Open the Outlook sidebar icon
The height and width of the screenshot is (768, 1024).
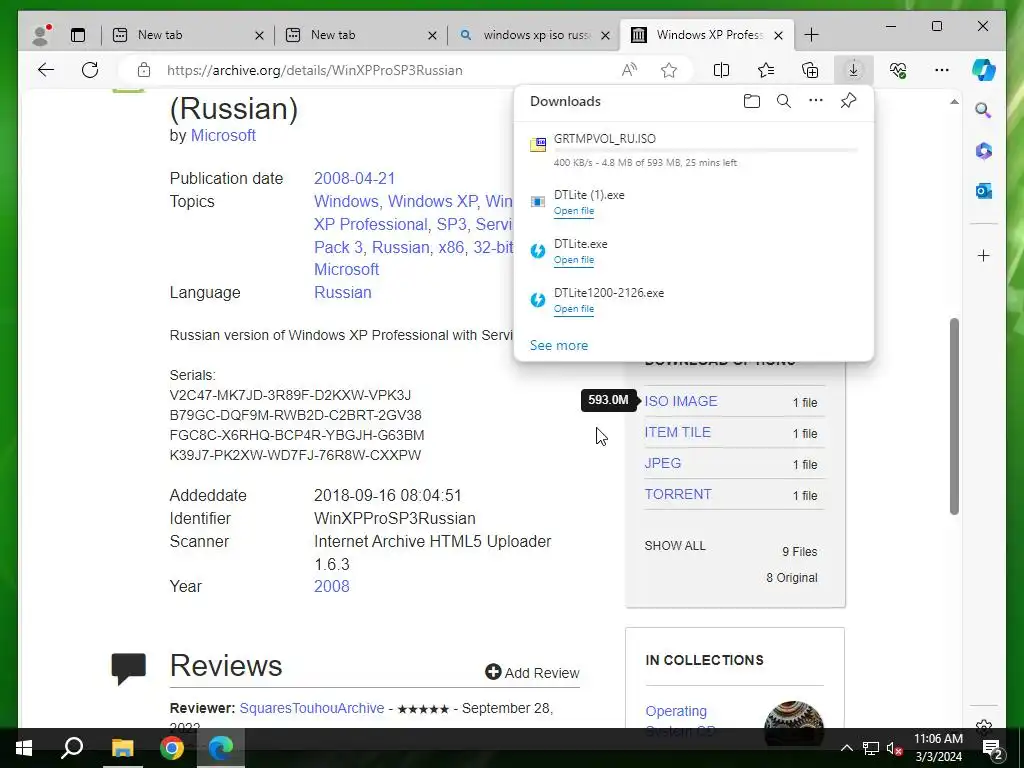coord(984,191)
